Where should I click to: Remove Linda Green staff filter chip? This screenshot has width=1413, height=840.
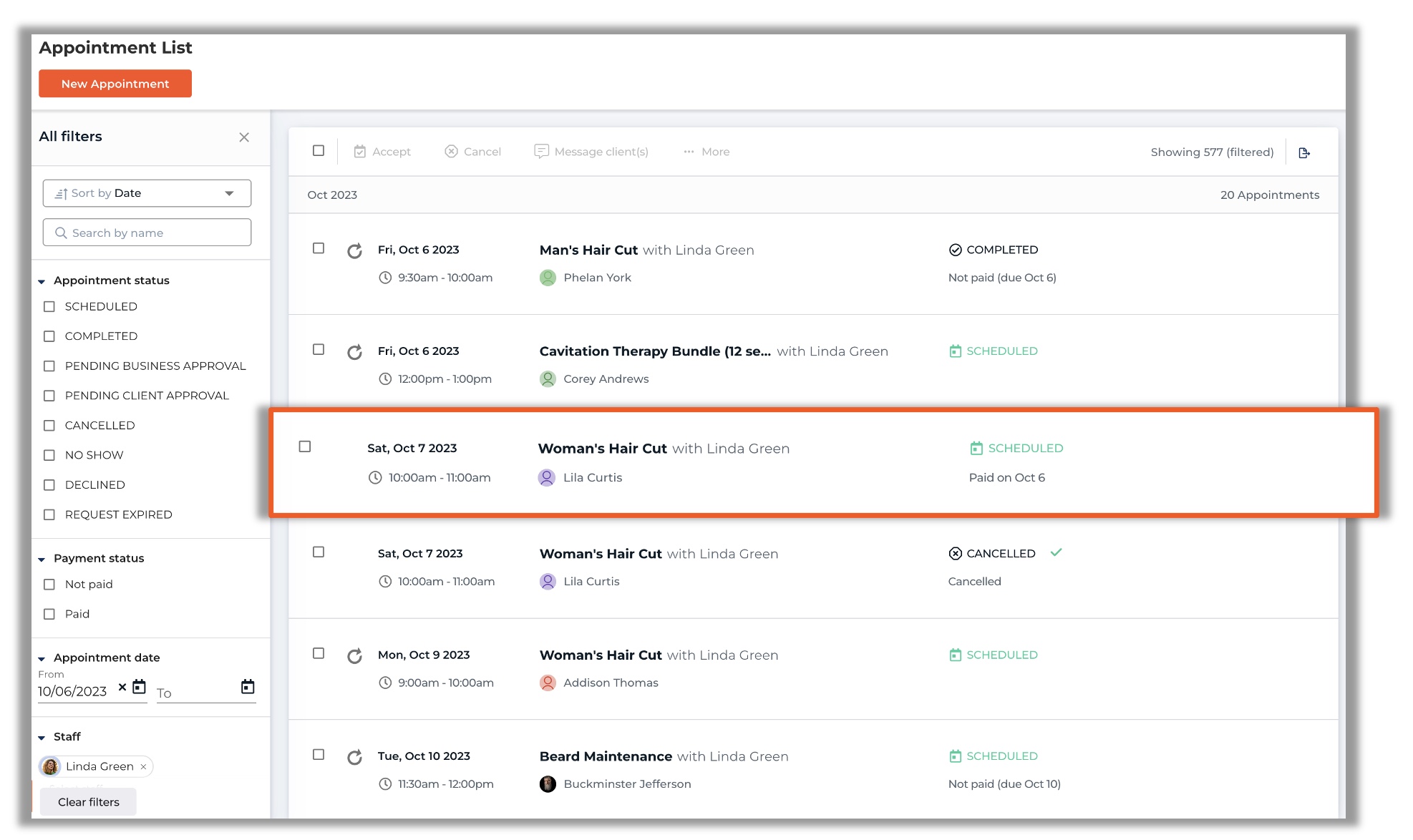pyautogui.click(x=143, y=767)
